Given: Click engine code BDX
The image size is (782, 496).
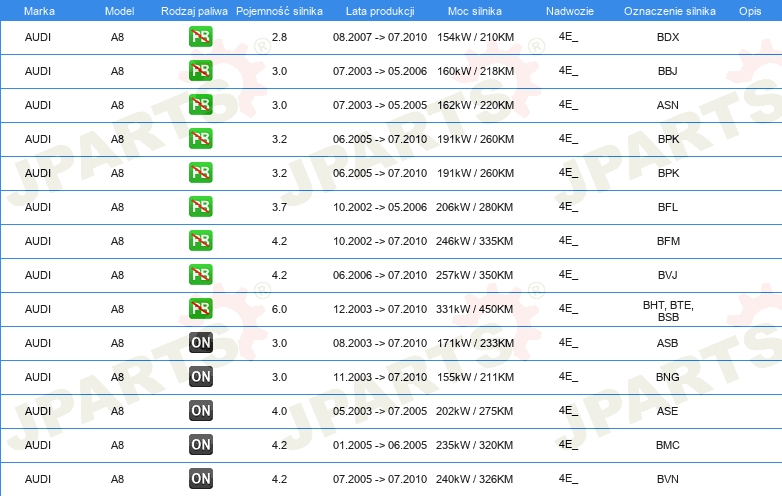Looking at the screenshot, I should pyautogui.click(x=668, y=37).
